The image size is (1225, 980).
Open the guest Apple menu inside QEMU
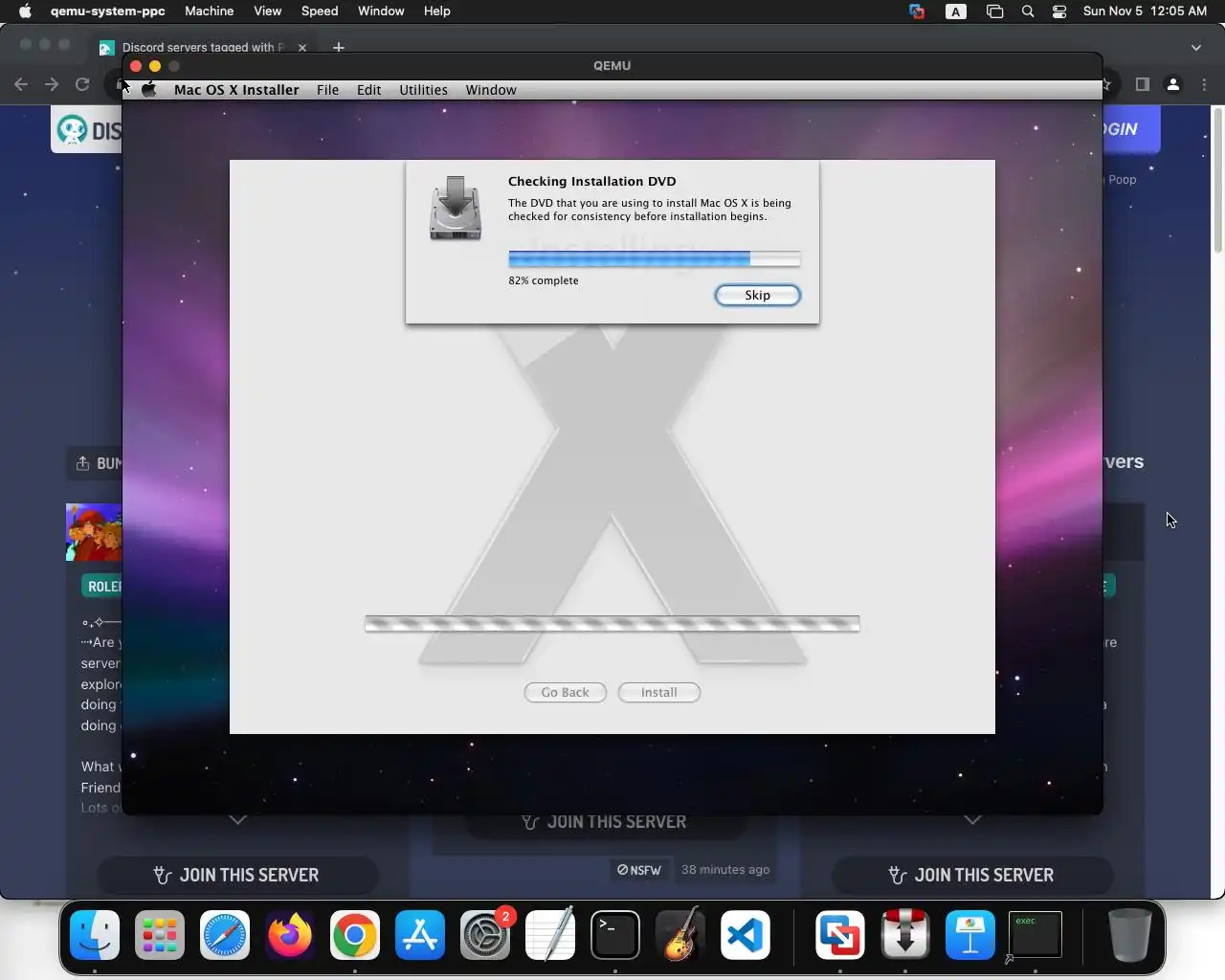pyautogui.click(x=149, y=90)
